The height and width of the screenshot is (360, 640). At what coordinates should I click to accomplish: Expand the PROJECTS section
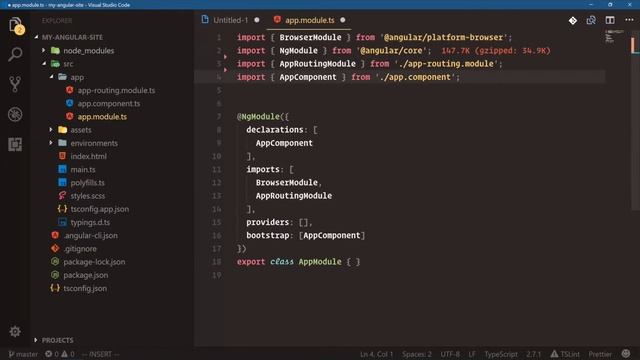pyautogui.click(x=36, y=340)
